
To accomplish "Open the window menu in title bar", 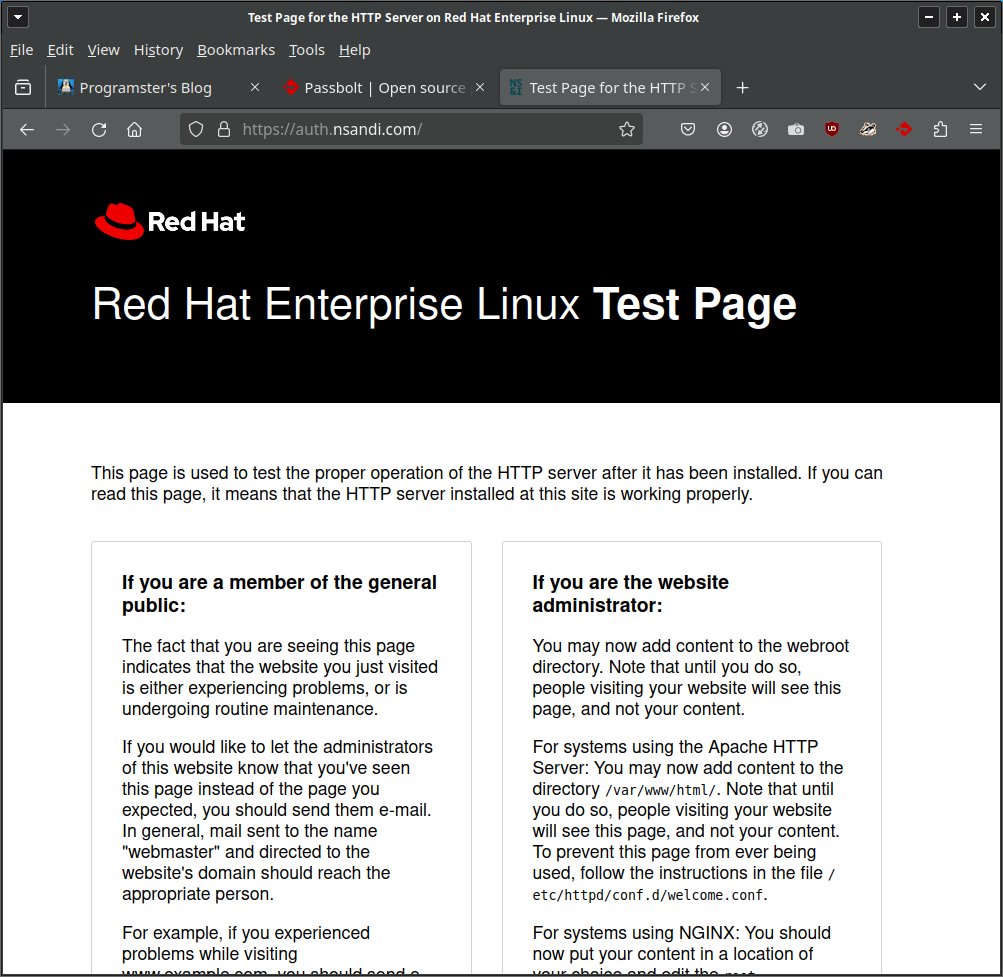I will [18, 17].
